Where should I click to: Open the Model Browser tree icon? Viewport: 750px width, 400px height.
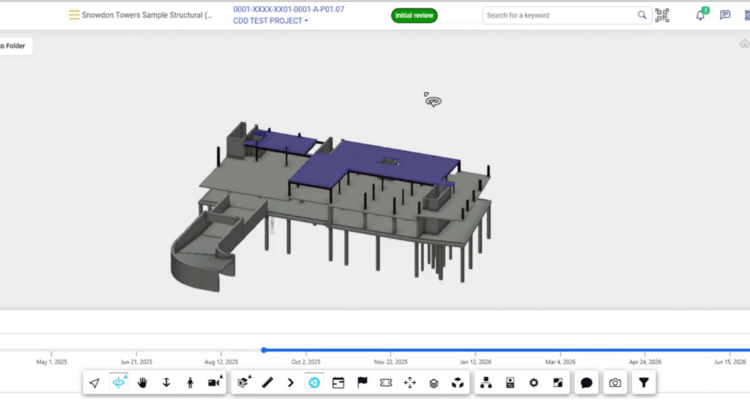click(x=486, y=382)
